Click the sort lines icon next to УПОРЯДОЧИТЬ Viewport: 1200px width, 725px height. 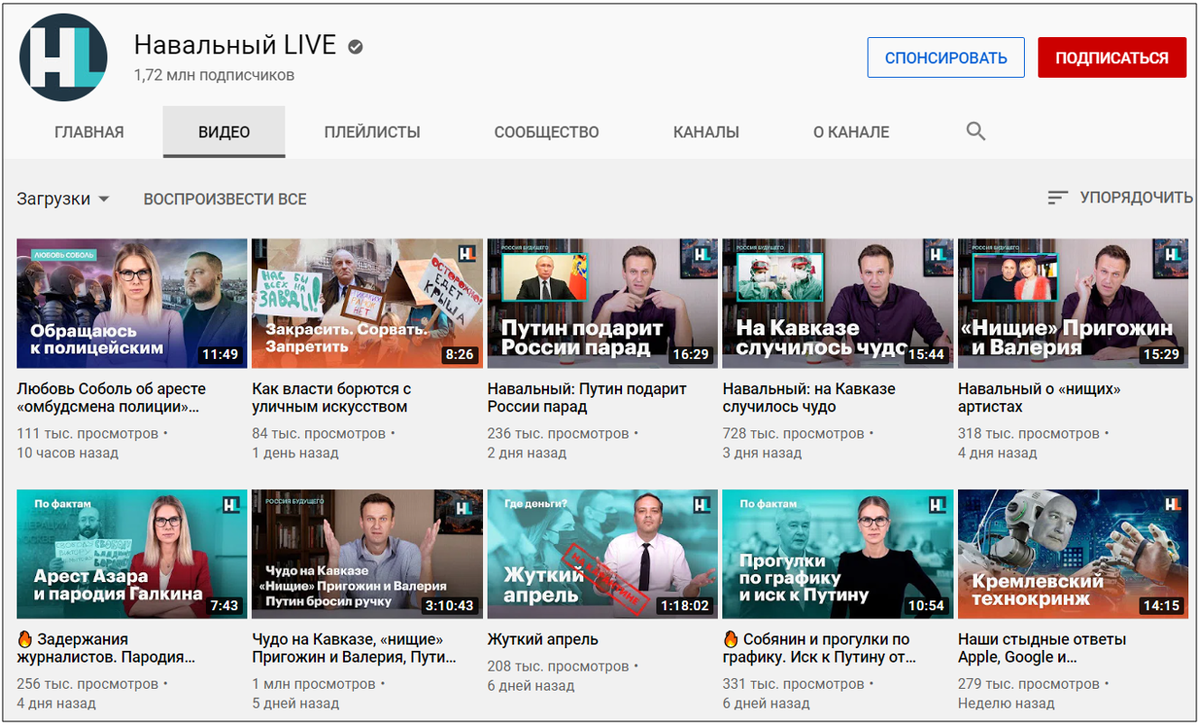[x=1058, y=198]
